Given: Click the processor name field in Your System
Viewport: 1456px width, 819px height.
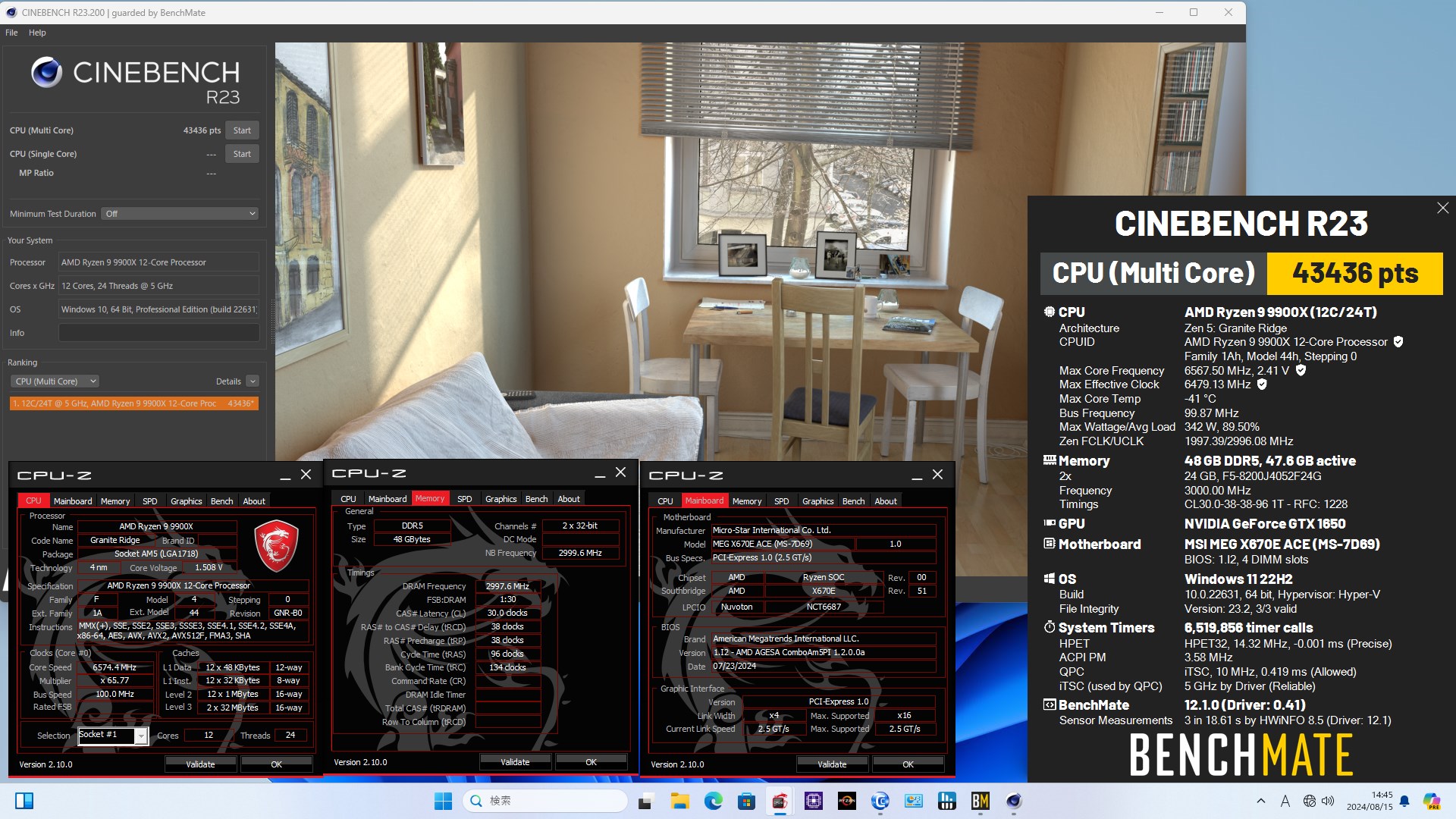Looking at the screenshot, I should tap(158, 262).
